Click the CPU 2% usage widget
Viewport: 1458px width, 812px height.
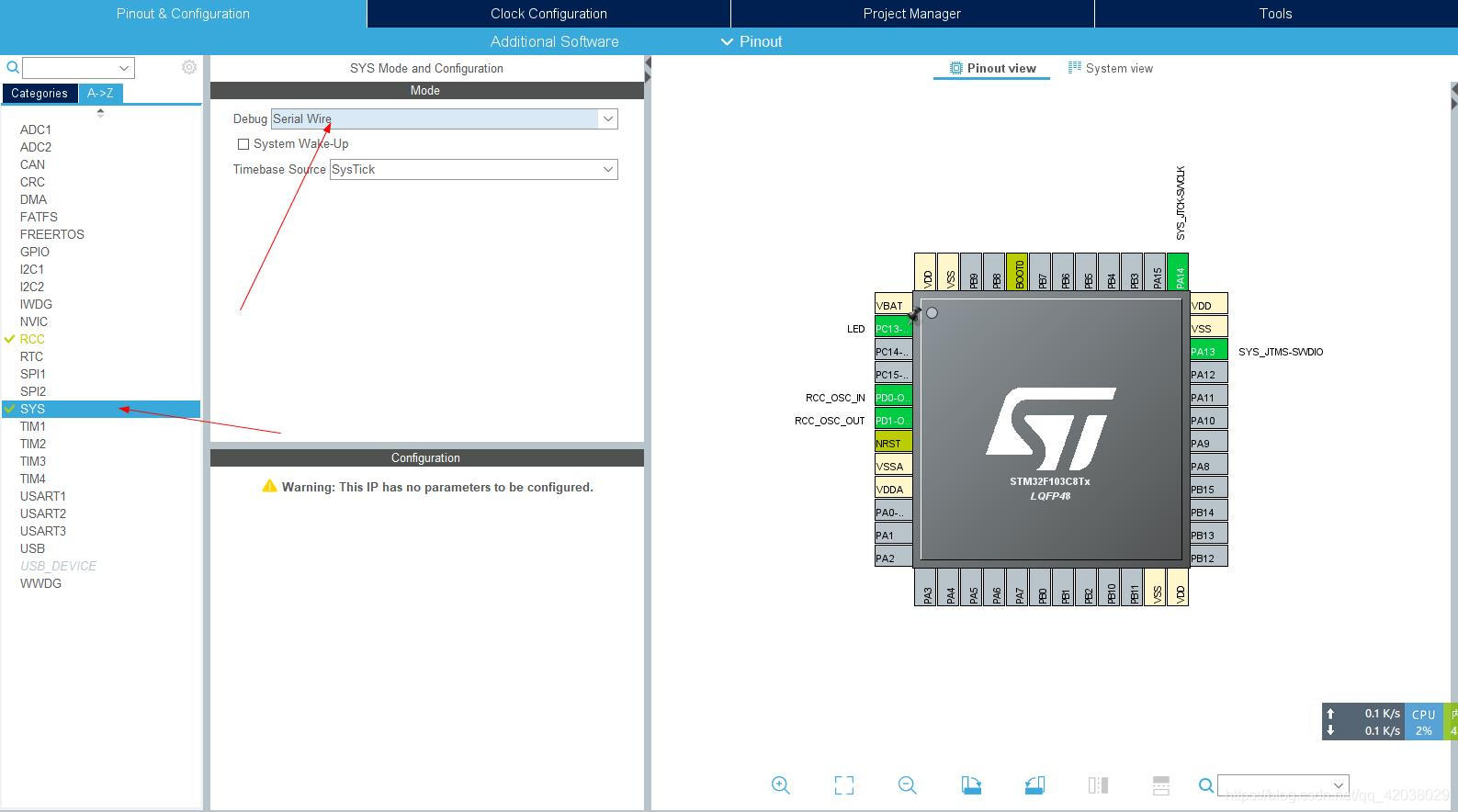pos(1424,721)
